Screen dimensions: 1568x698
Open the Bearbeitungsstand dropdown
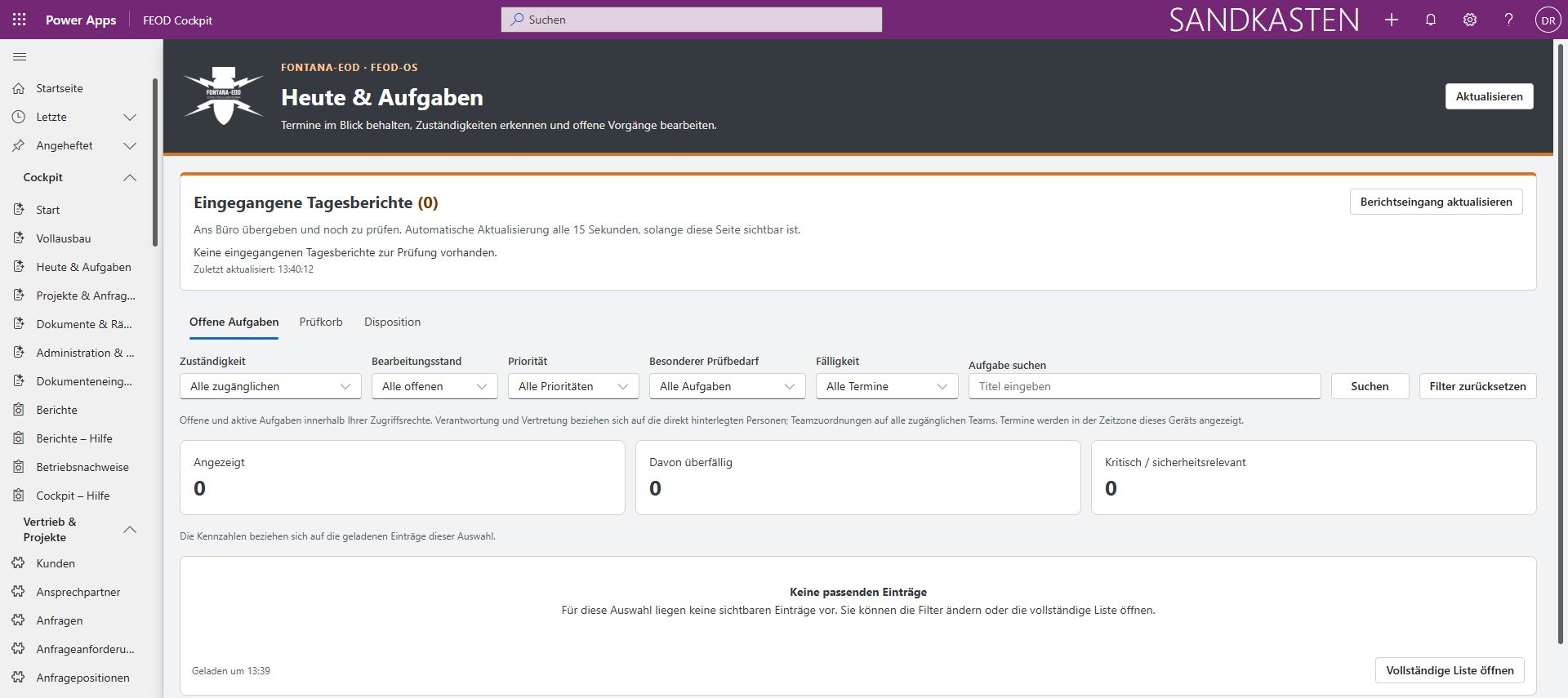tap(434, 386)
